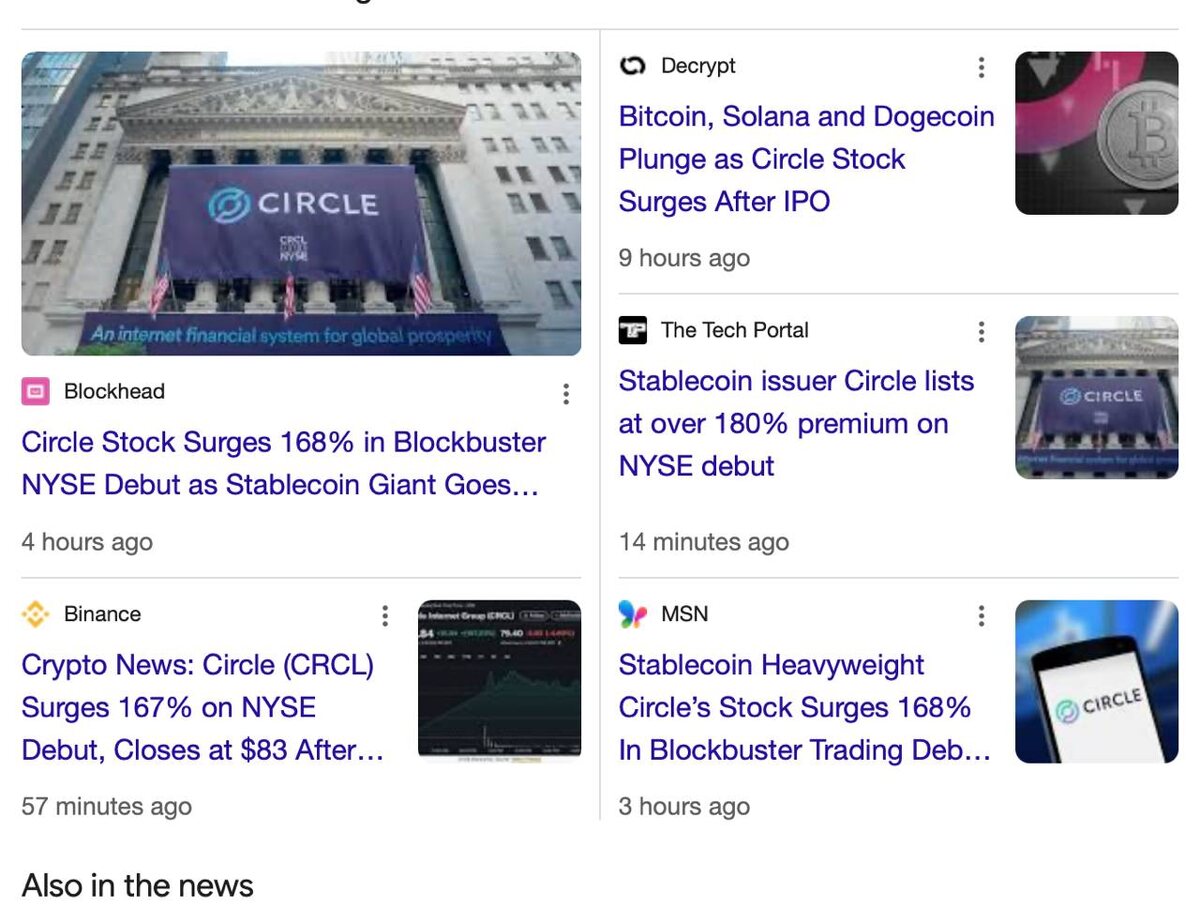The width and height of the screenshot is (1200, 923).
Task: Click the Decrypt source logo icon
Action: (633, 66)
